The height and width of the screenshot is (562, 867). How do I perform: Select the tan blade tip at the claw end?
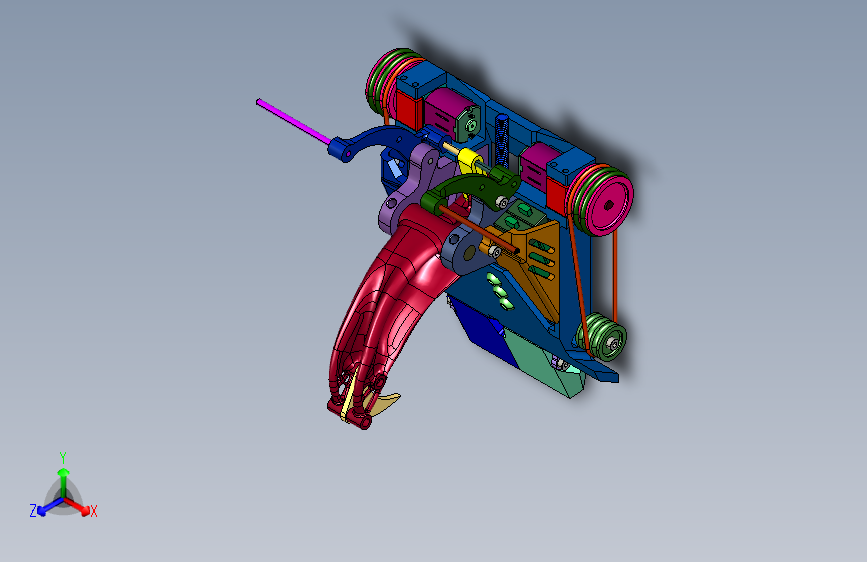(386, 405)
